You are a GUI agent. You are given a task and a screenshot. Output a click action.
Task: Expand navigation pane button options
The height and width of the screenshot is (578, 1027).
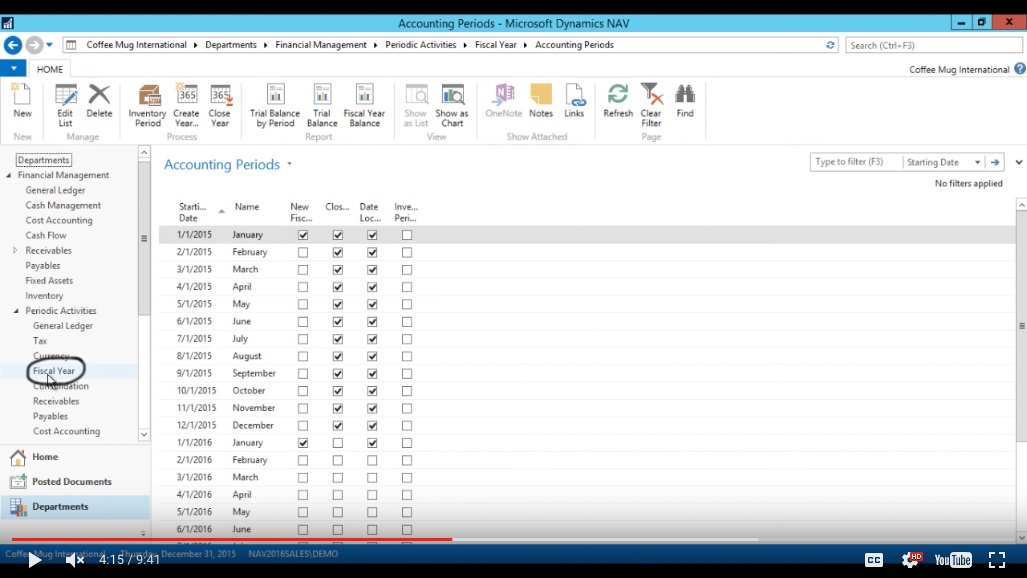143,533
